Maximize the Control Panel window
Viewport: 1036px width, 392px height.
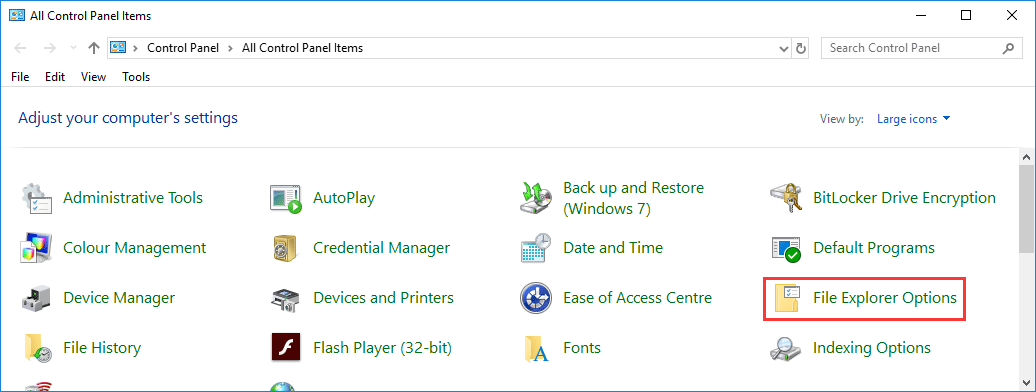click(966, 15)
